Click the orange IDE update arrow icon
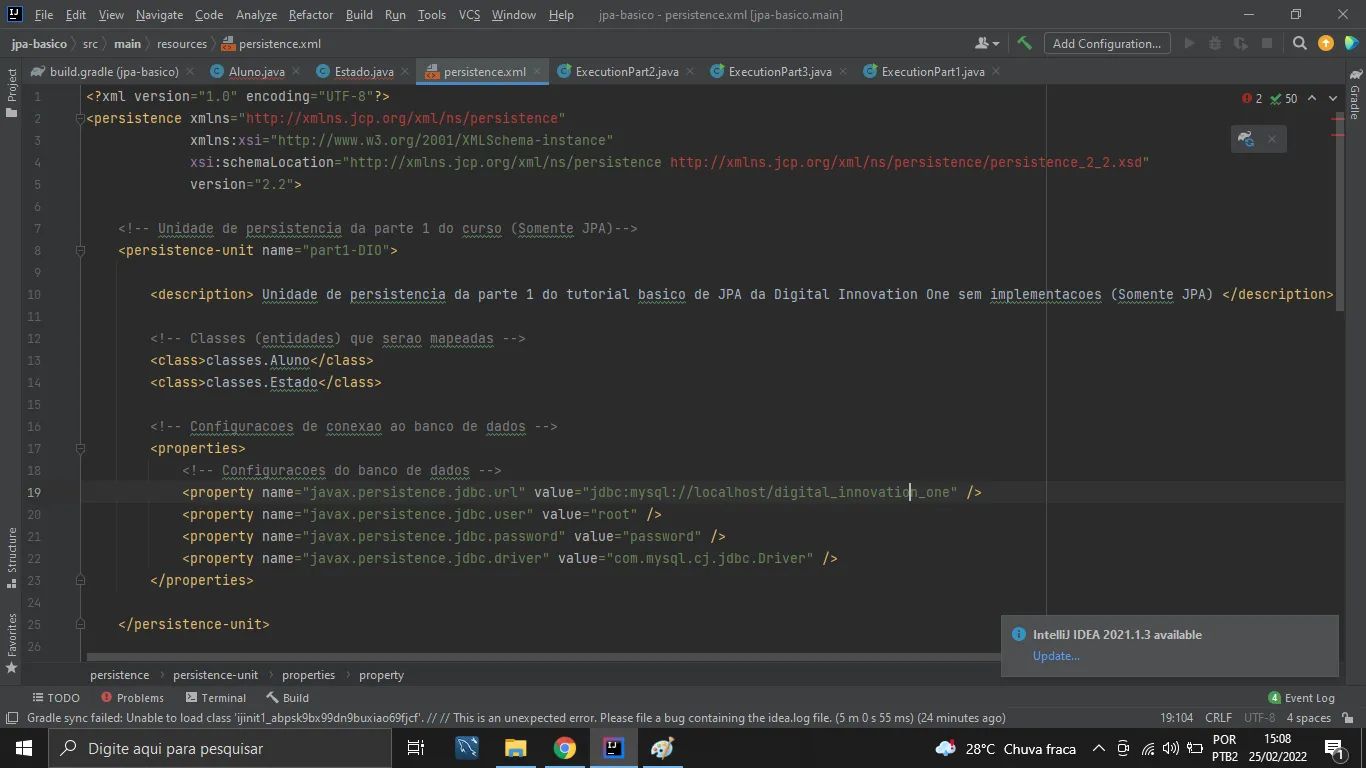Screen dimensions: 1366x768 pos(1326,43)
